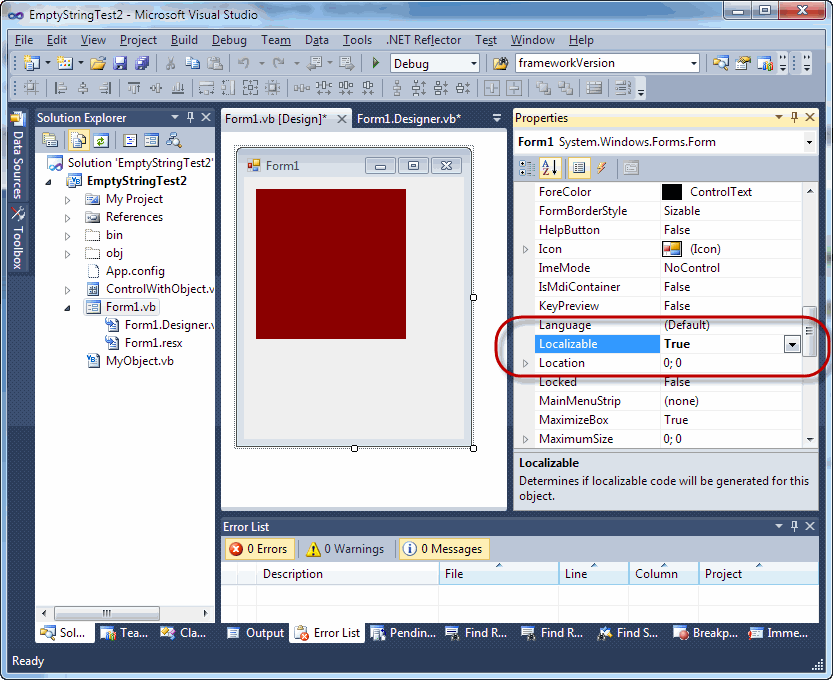Viewport: 833px width, 680px height.
Task: Switch to the Form1.Designer.vb tab
Action: [408, 119]
